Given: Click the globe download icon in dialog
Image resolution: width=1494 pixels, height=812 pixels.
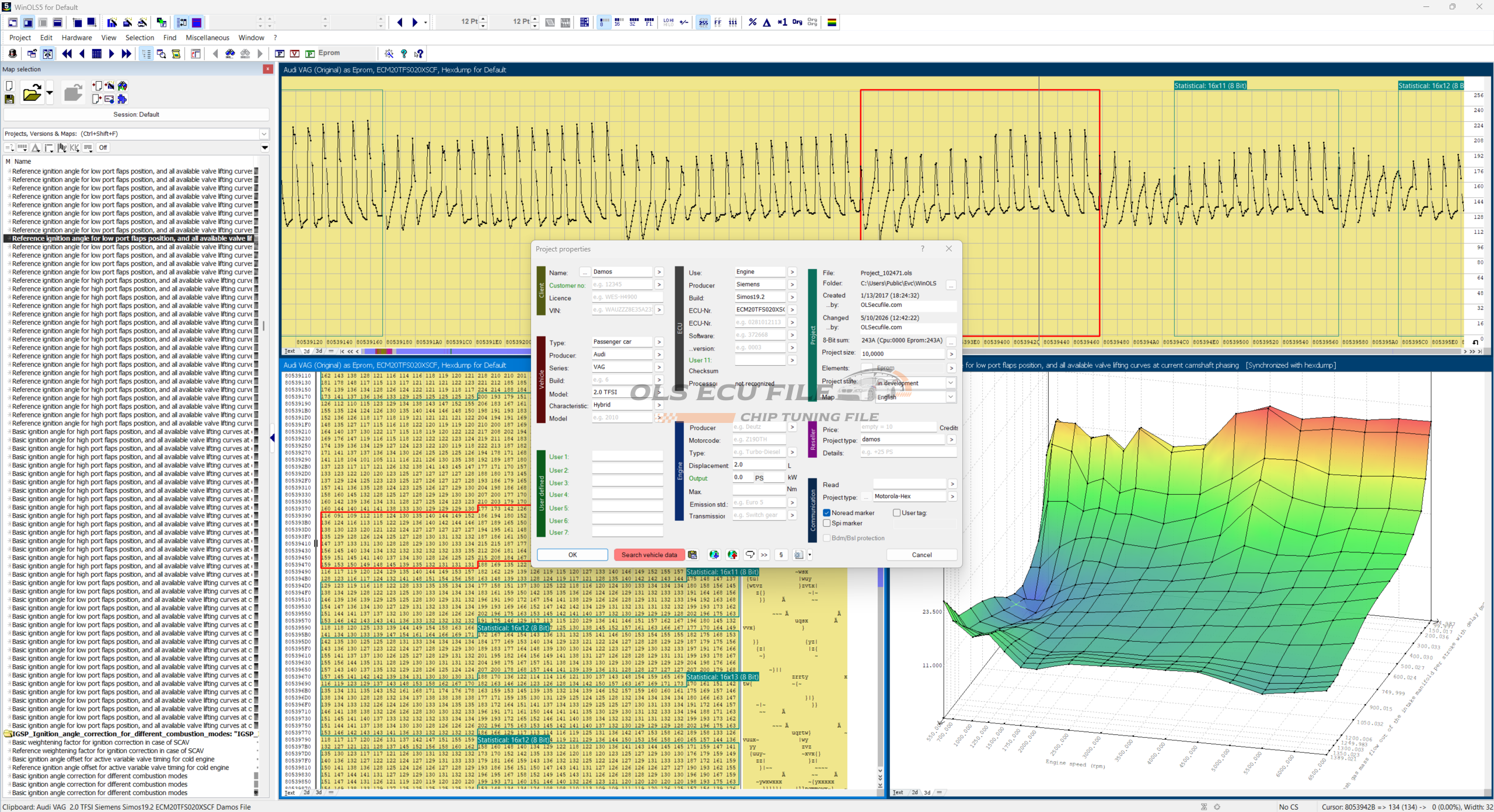Looking at the screenshot, I should pyautogui.click(x=714, y=555).
